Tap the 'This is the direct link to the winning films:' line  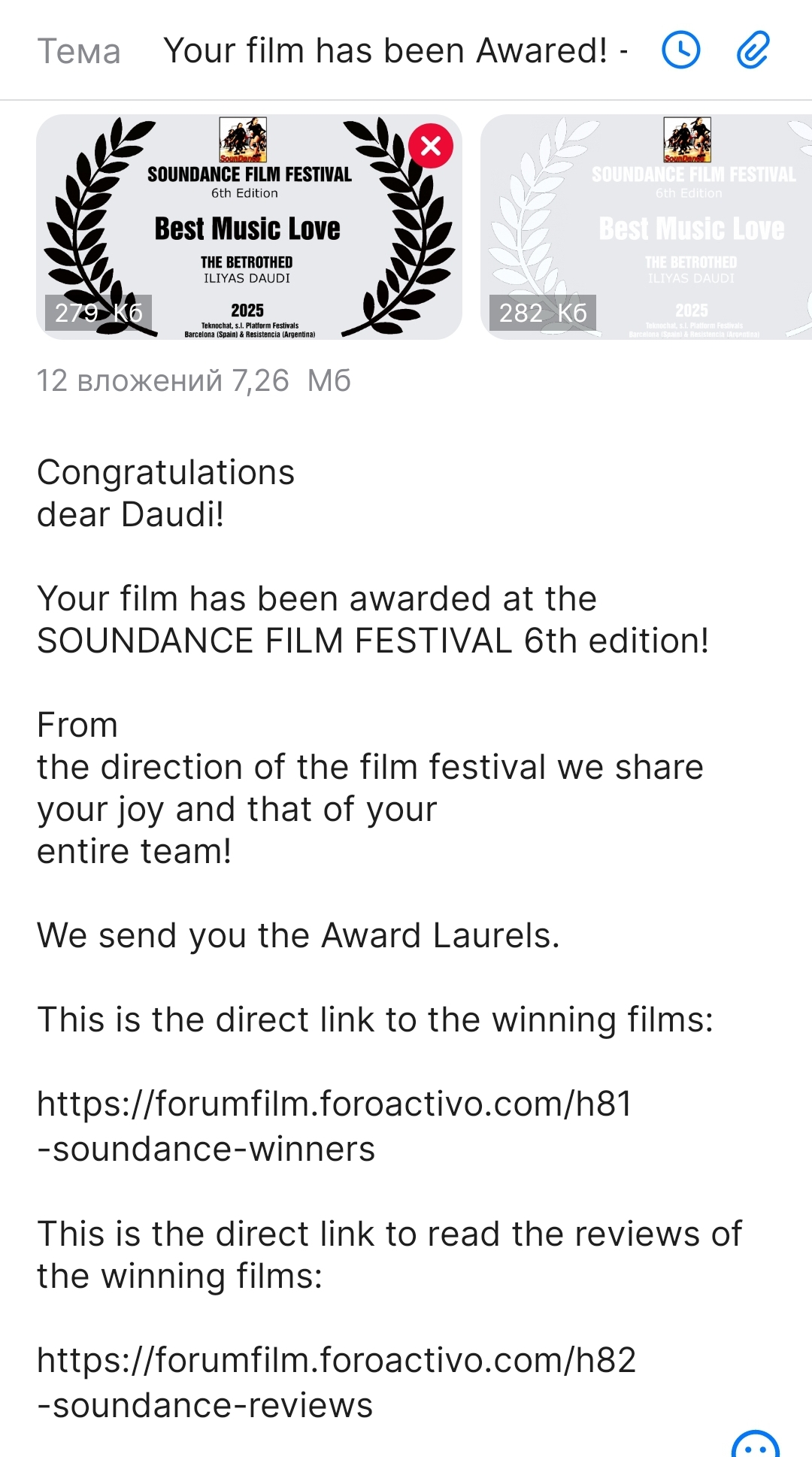[x=375, y=1019]
